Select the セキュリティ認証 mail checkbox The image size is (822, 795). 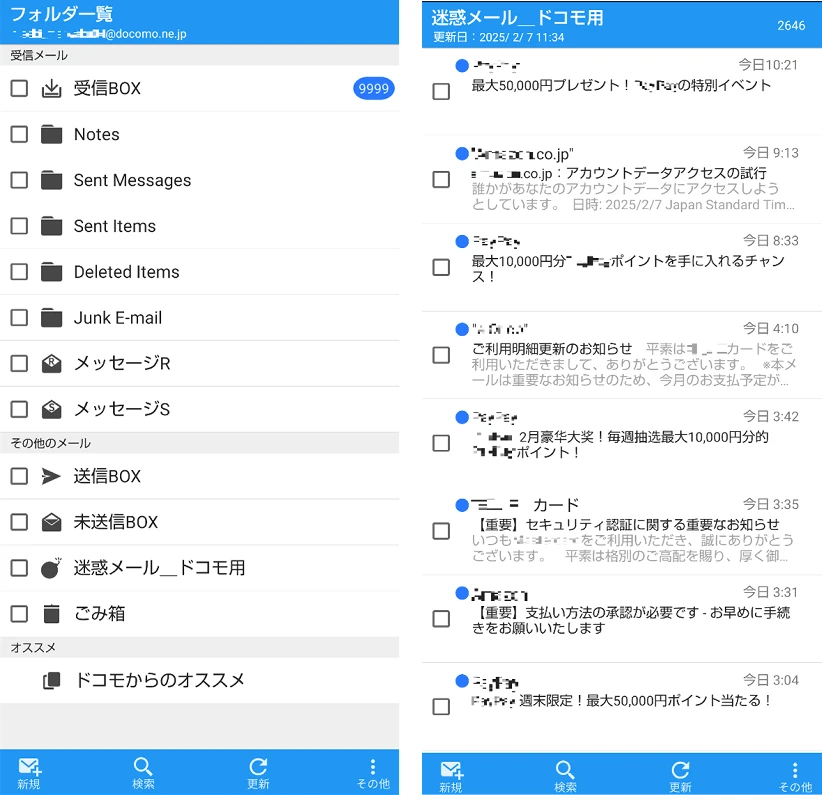tap(441, 531)
